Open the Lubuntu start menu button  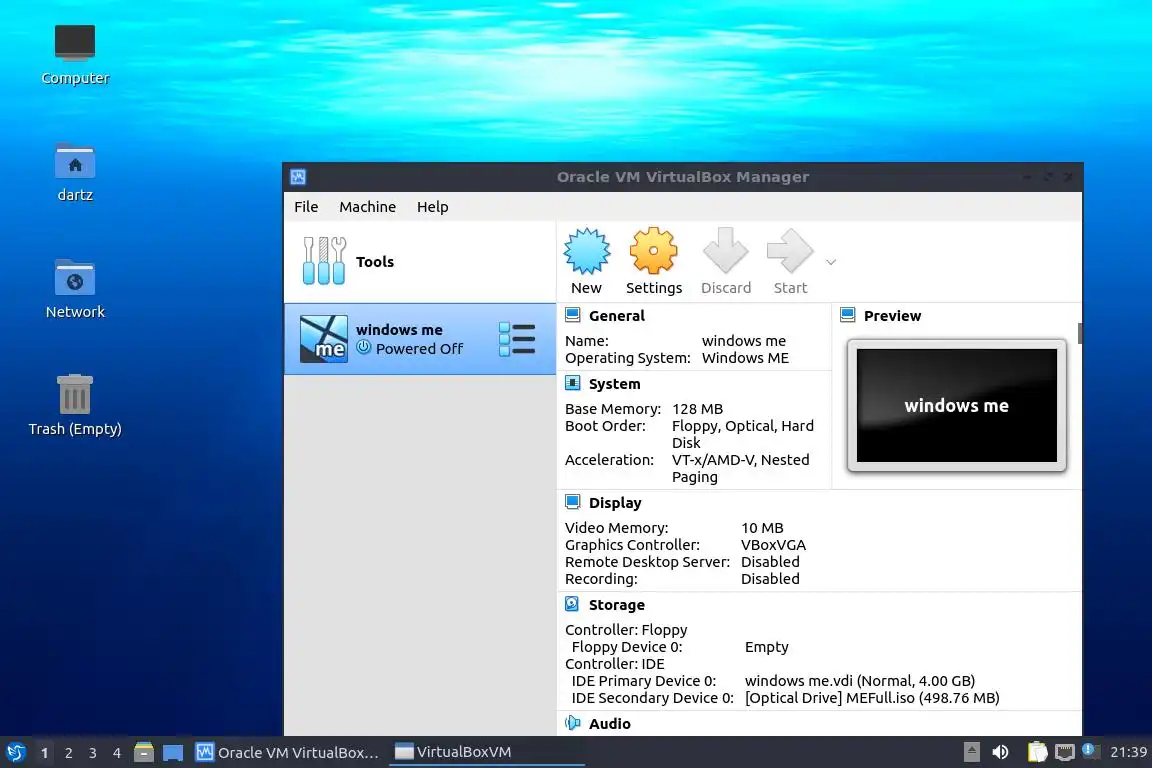click(15, 752)
